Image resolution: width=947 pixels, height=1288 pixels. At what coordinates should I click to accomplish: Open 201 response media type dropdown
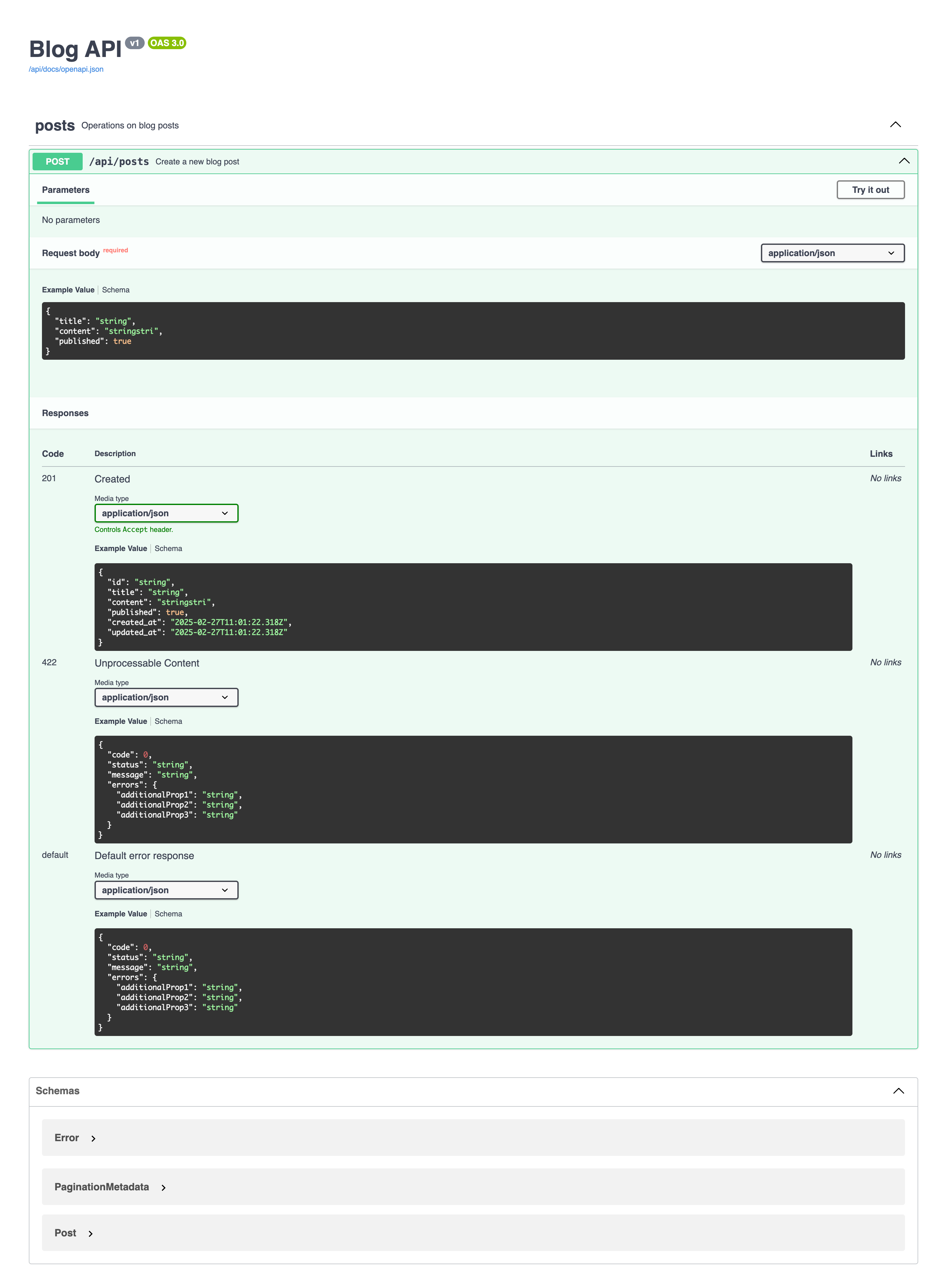[166, 513]
